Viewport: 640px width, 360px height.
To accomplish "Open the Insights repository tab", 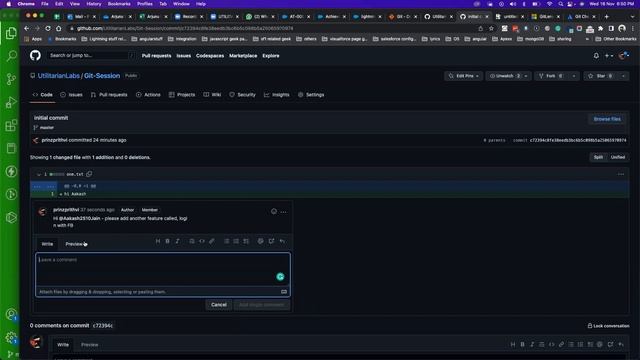I will click(276, 95).
